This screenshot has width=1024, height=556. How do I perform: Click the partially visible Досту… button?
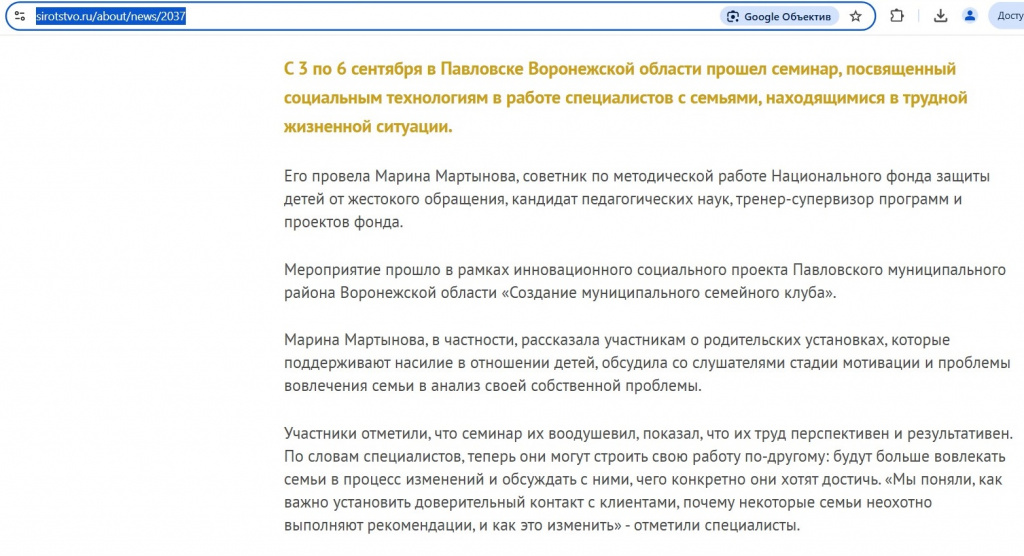(1007, 16)
